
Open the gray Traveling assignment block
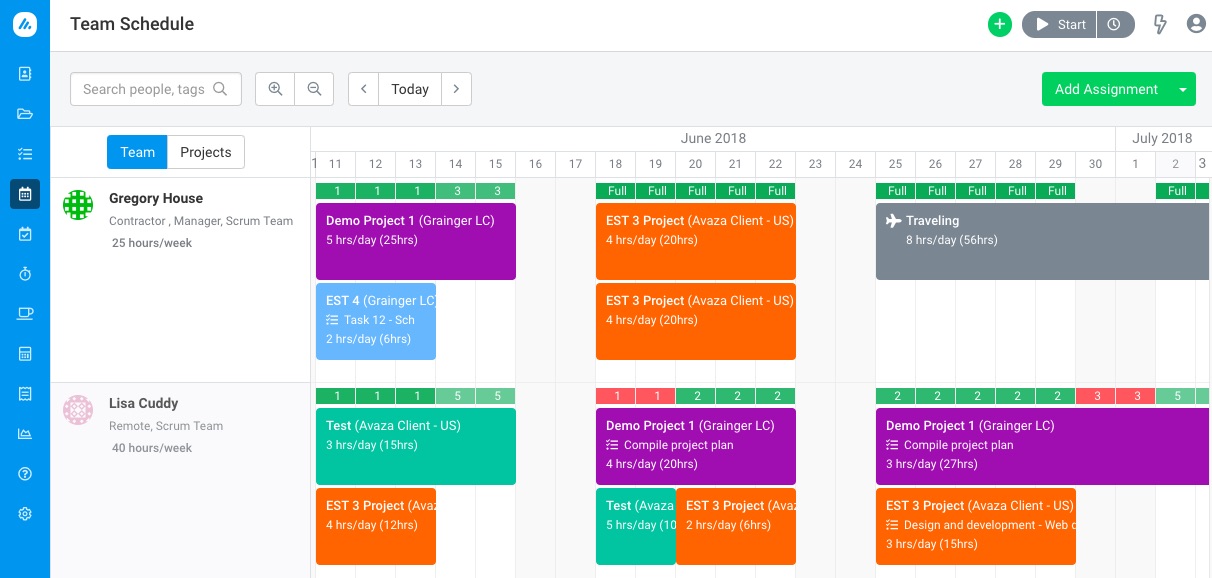coord(1043,241)
